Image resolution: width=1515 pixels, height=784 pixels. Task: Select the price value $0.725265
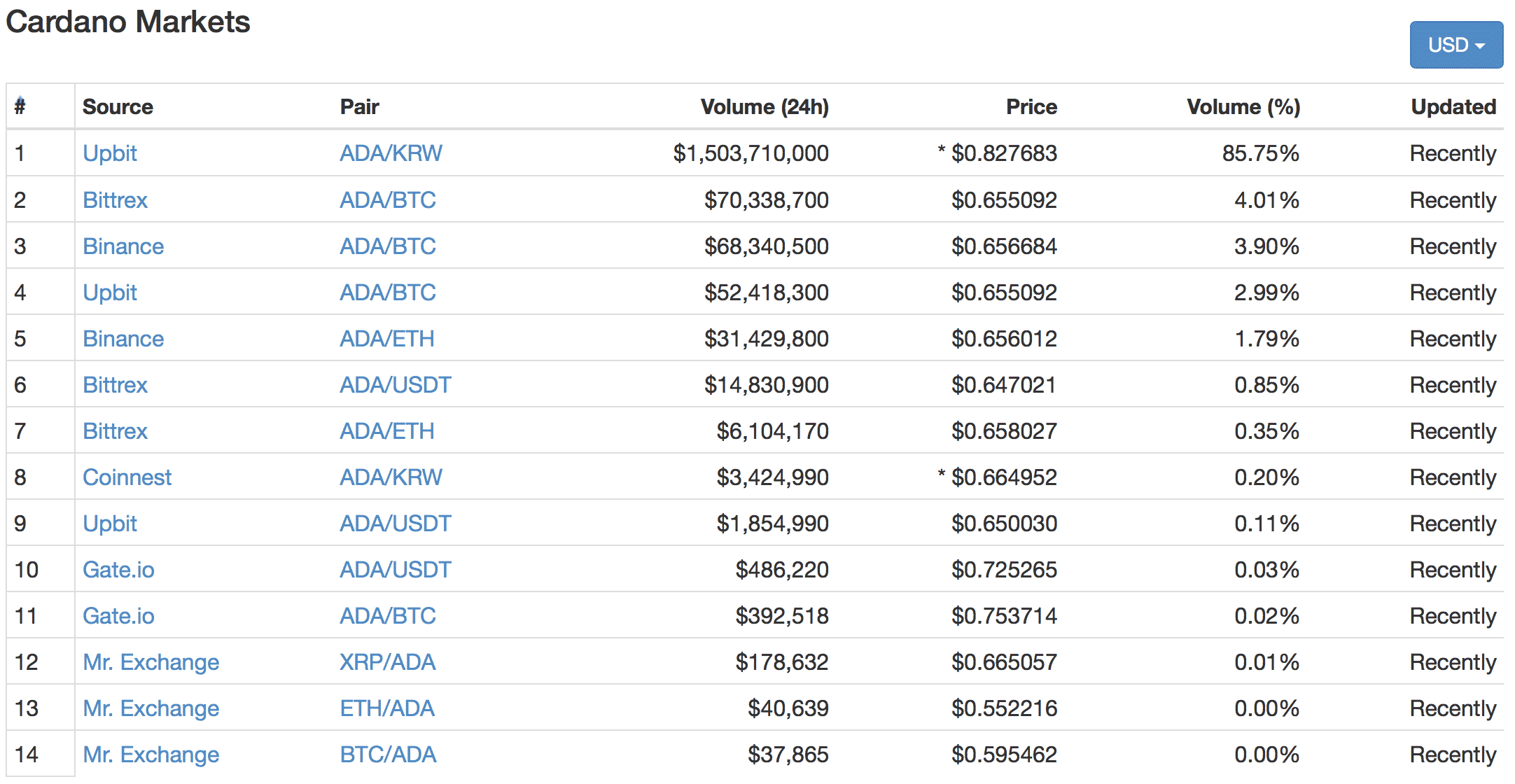tap(1004, 570)
